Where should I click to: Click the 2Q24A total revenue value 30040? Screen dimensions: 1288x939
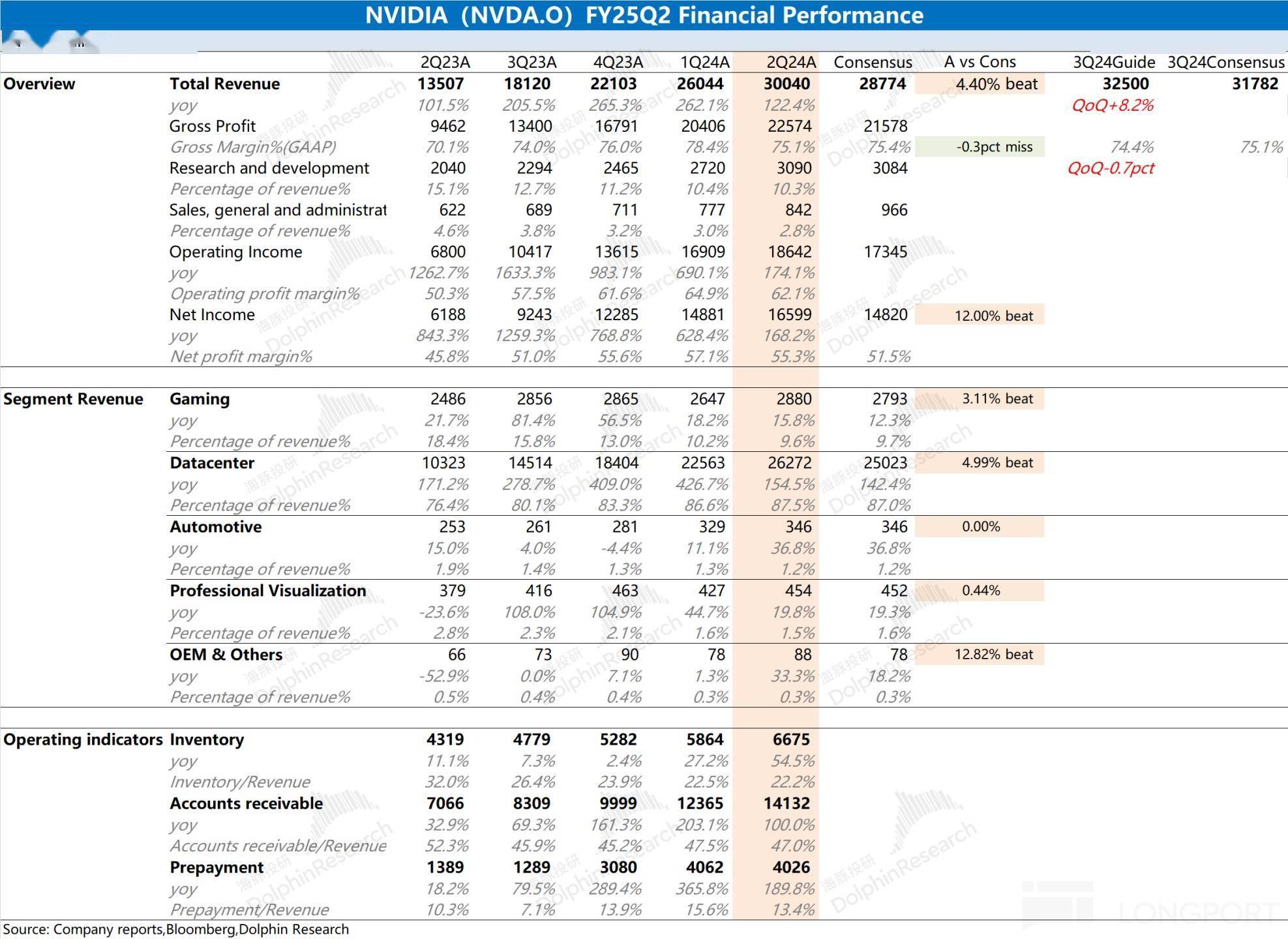click(x=786, y=83)
